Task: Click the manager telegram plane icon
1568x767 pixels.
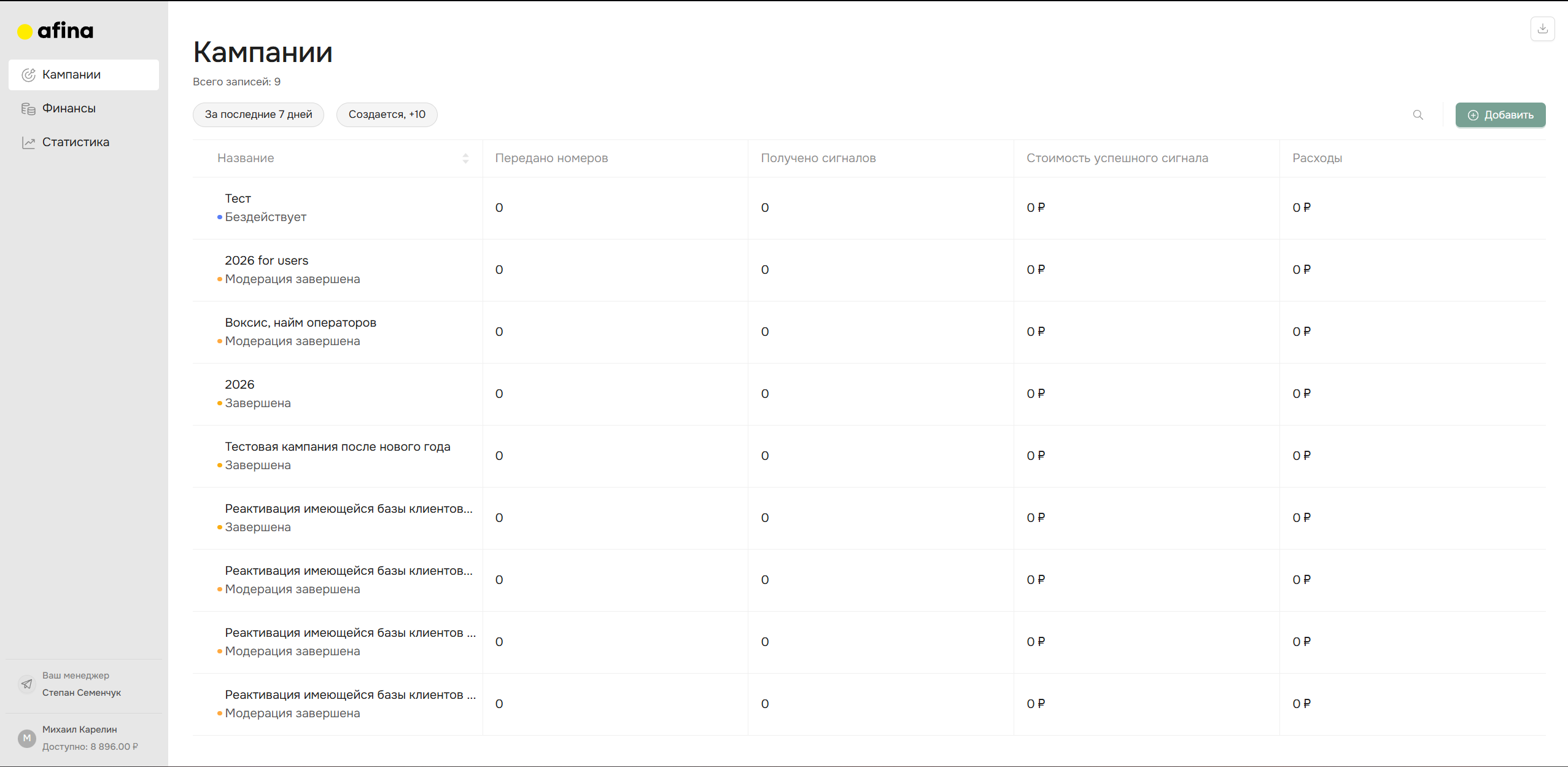Action: [27, 683]
